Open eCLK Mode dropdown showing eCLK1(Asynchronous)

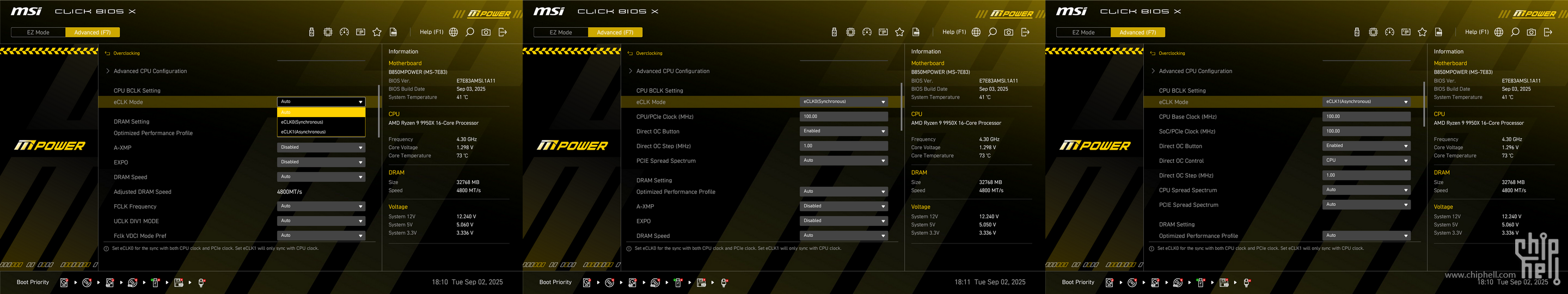tap(1367, 102)
